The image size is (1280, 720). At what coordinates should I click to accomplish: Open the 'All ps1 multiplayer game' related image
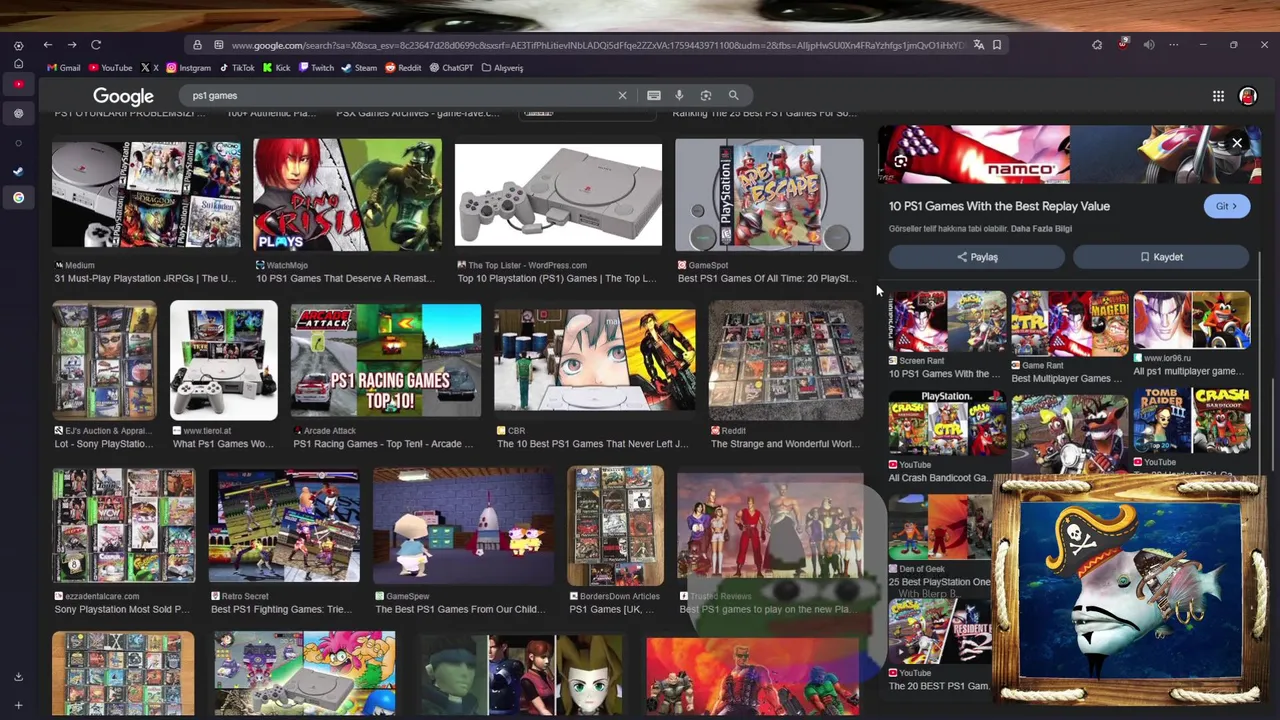click(1191, 321)
